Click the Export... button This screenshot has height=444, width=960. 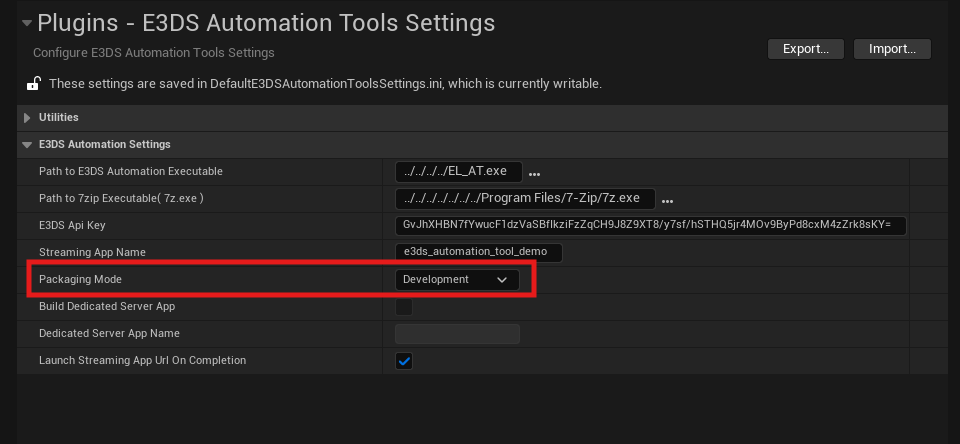coord(806,49)
